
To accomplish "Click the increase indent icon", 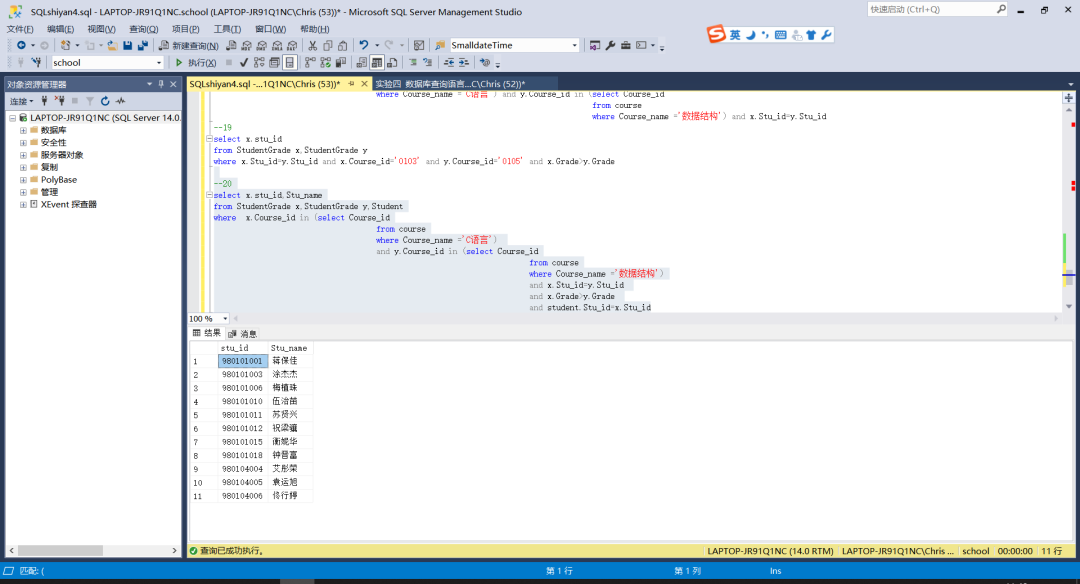I will (464, 63).
